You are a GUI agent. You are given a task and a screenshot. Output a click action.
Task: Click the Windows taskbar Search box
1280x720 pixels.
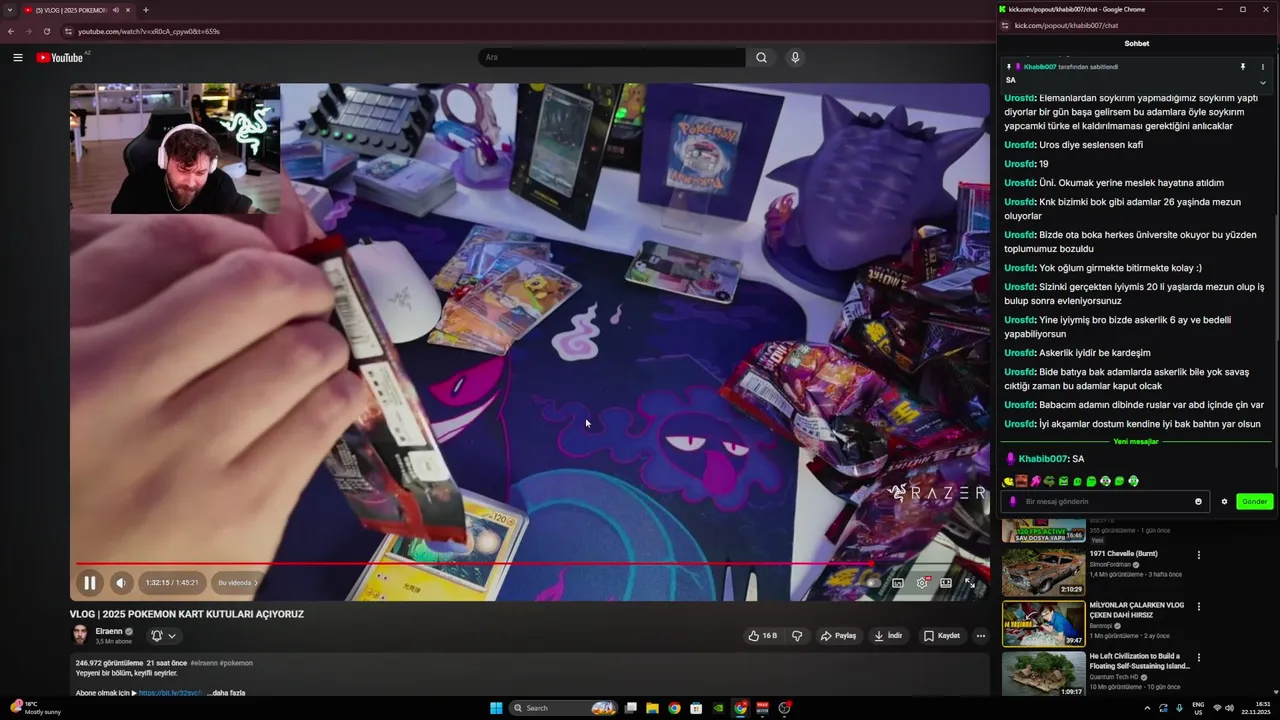564,708
